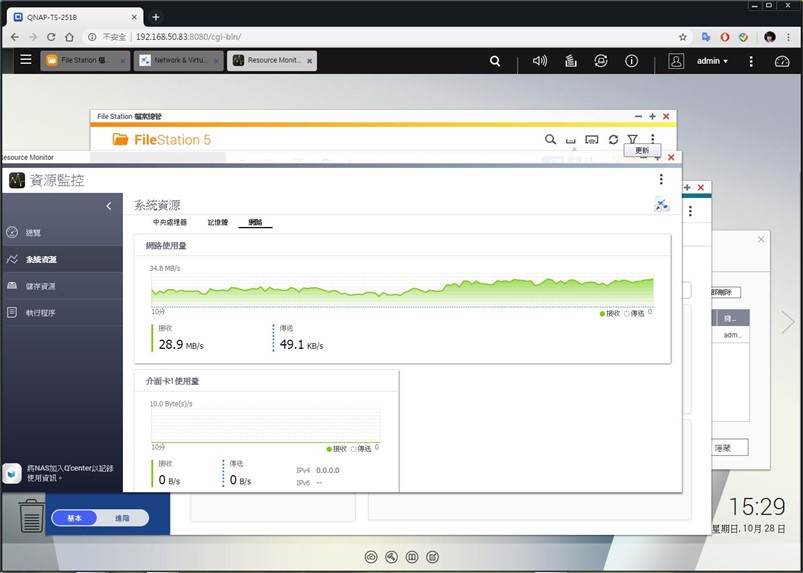
Task: Click the remote mount icon in File Station
Action: [591, 139]
